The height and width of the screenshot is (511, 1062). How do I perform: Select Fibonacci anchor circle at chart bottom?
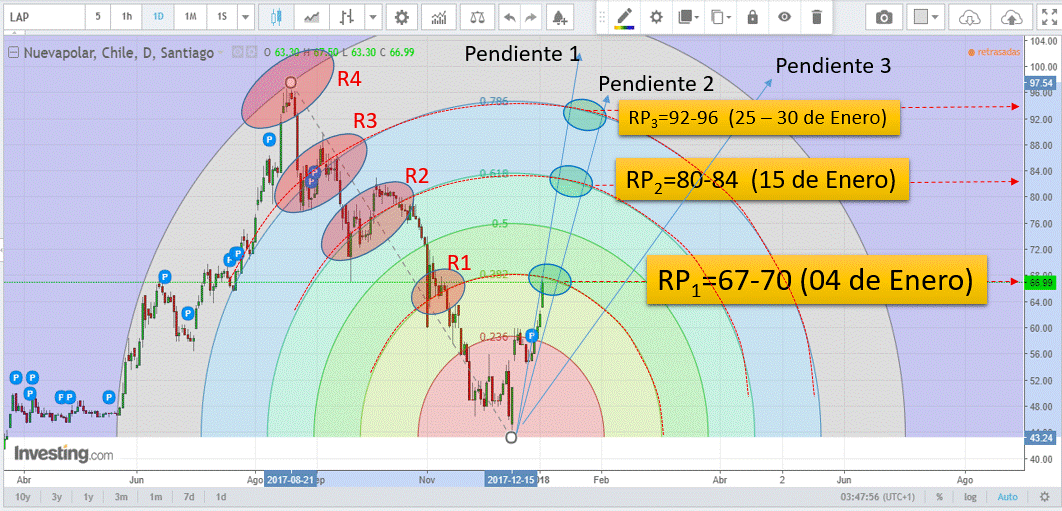[x=511, y=438]
